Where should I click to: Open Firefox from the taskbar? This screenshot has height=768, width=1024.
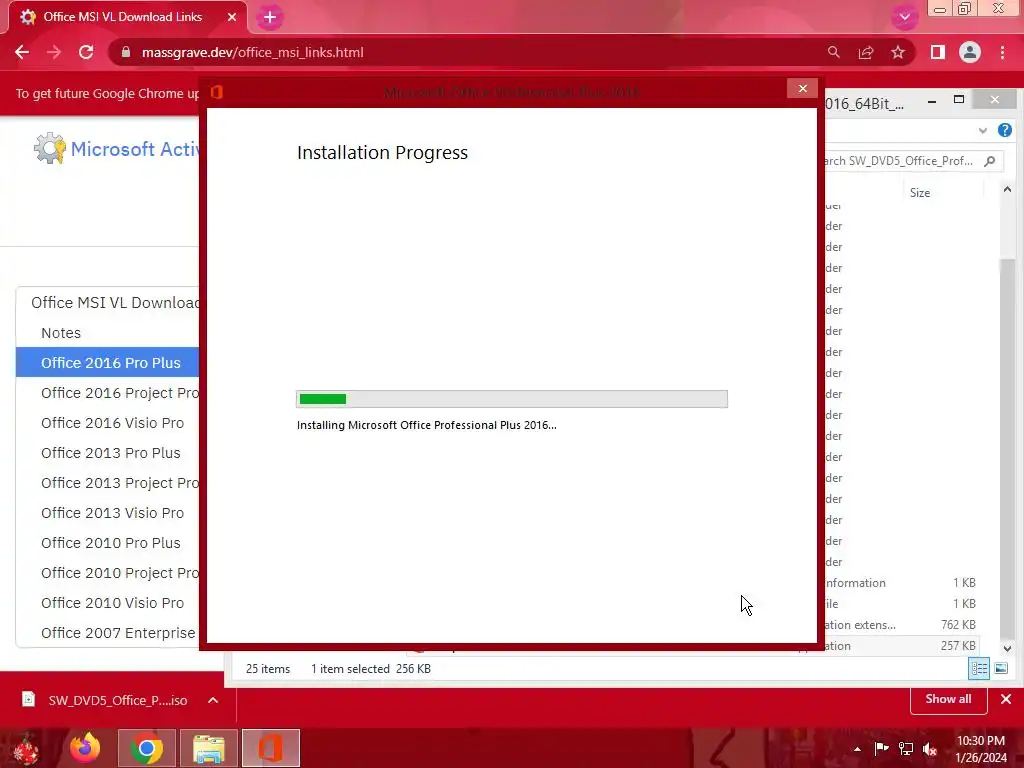pyautogui.click(x=86, y=748)
